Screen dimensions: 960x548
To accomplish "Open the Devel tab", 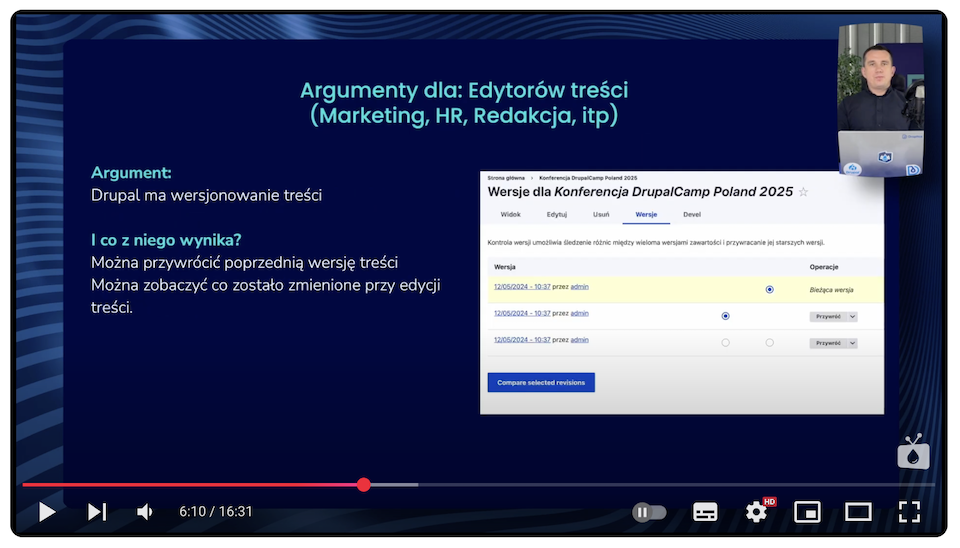I will coord(692,214).
